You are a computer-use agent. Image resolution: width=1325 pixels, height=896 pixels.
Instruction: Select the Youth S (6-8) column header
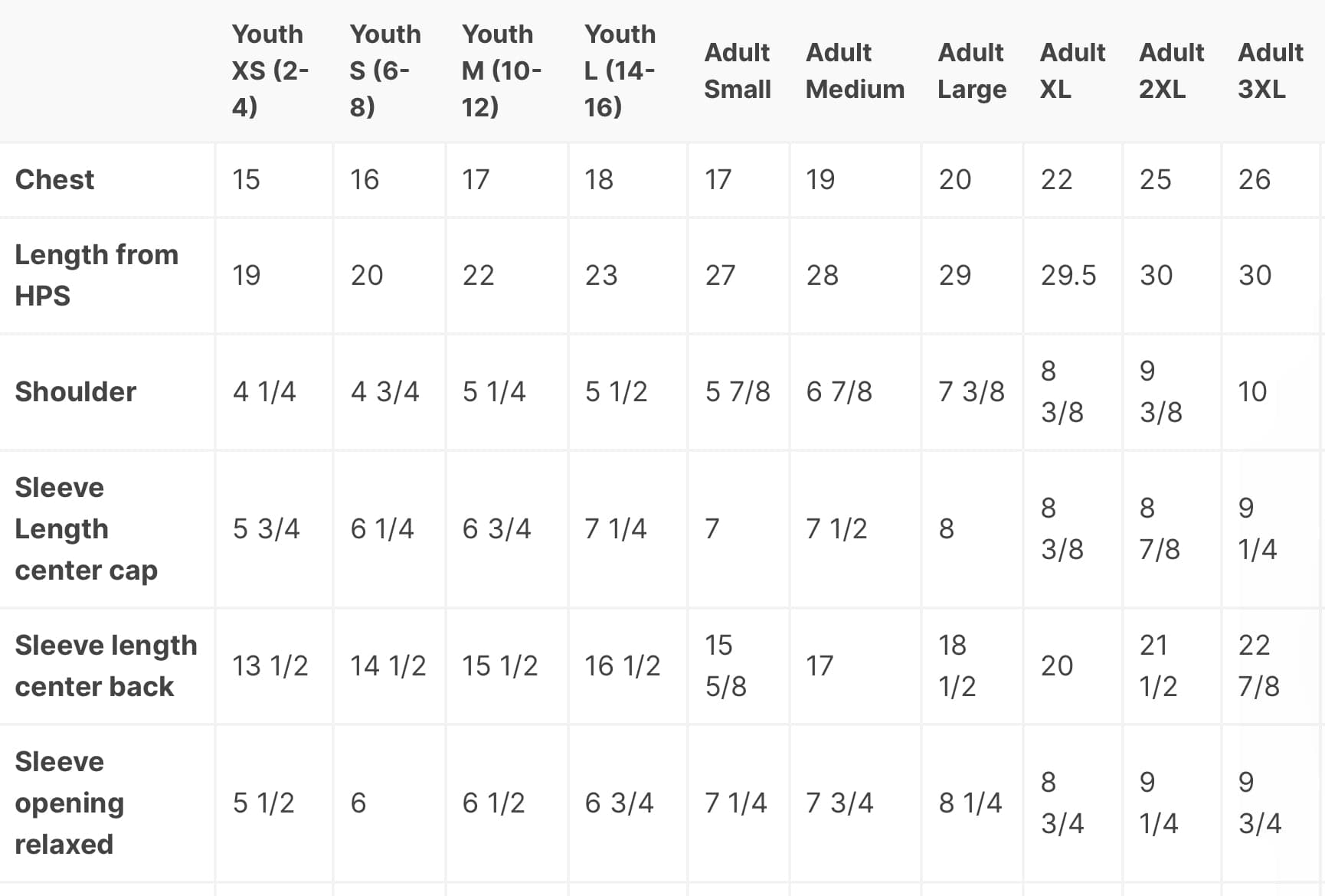(385, 70)
